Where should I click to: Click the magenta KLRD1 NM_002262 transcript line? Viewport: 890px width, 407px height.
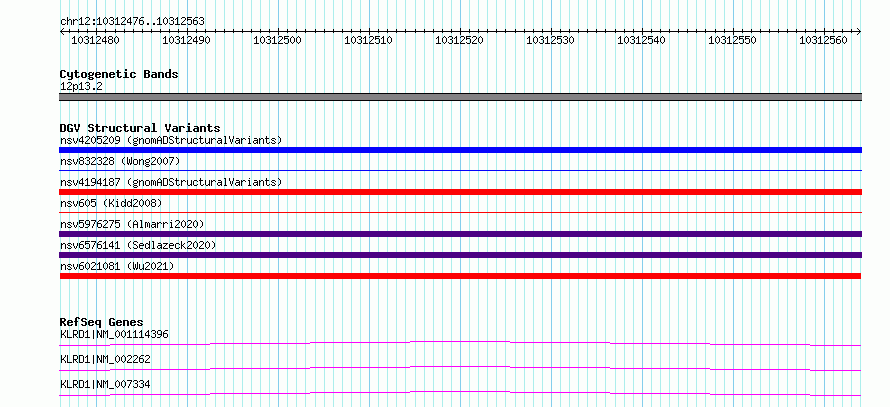pos(460,368)
